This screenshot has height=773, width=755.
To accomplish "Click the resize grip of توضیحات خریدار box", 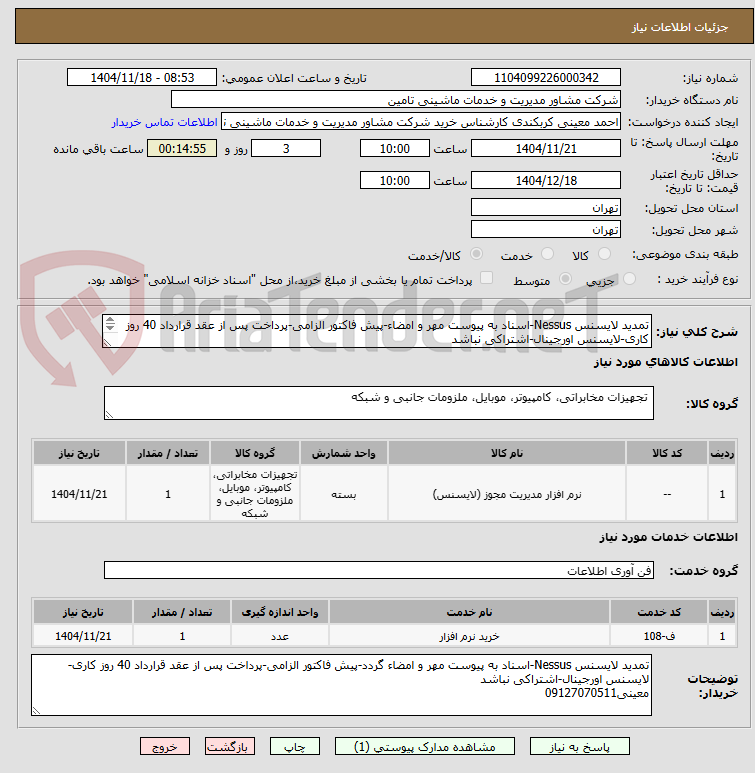I will coord(36,710).
